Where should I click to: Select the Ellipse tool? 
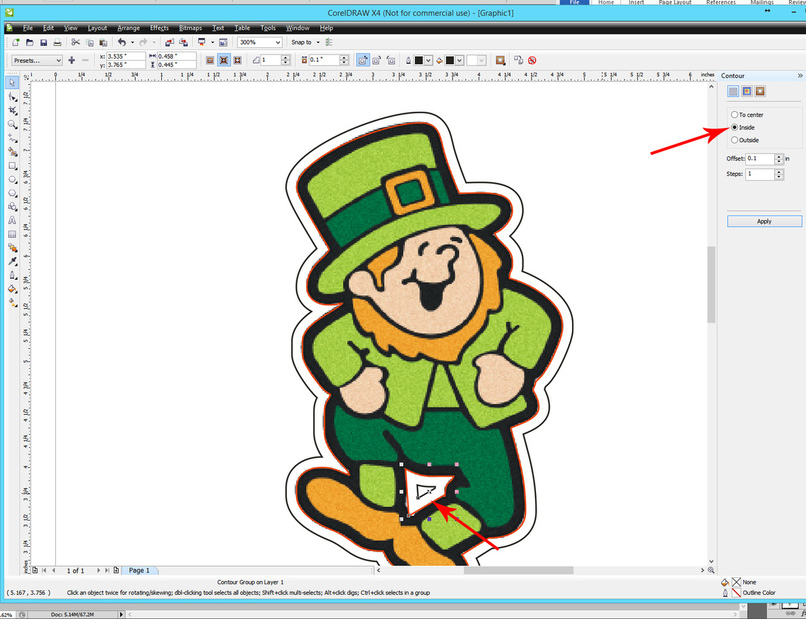click(x=12, y=178)
